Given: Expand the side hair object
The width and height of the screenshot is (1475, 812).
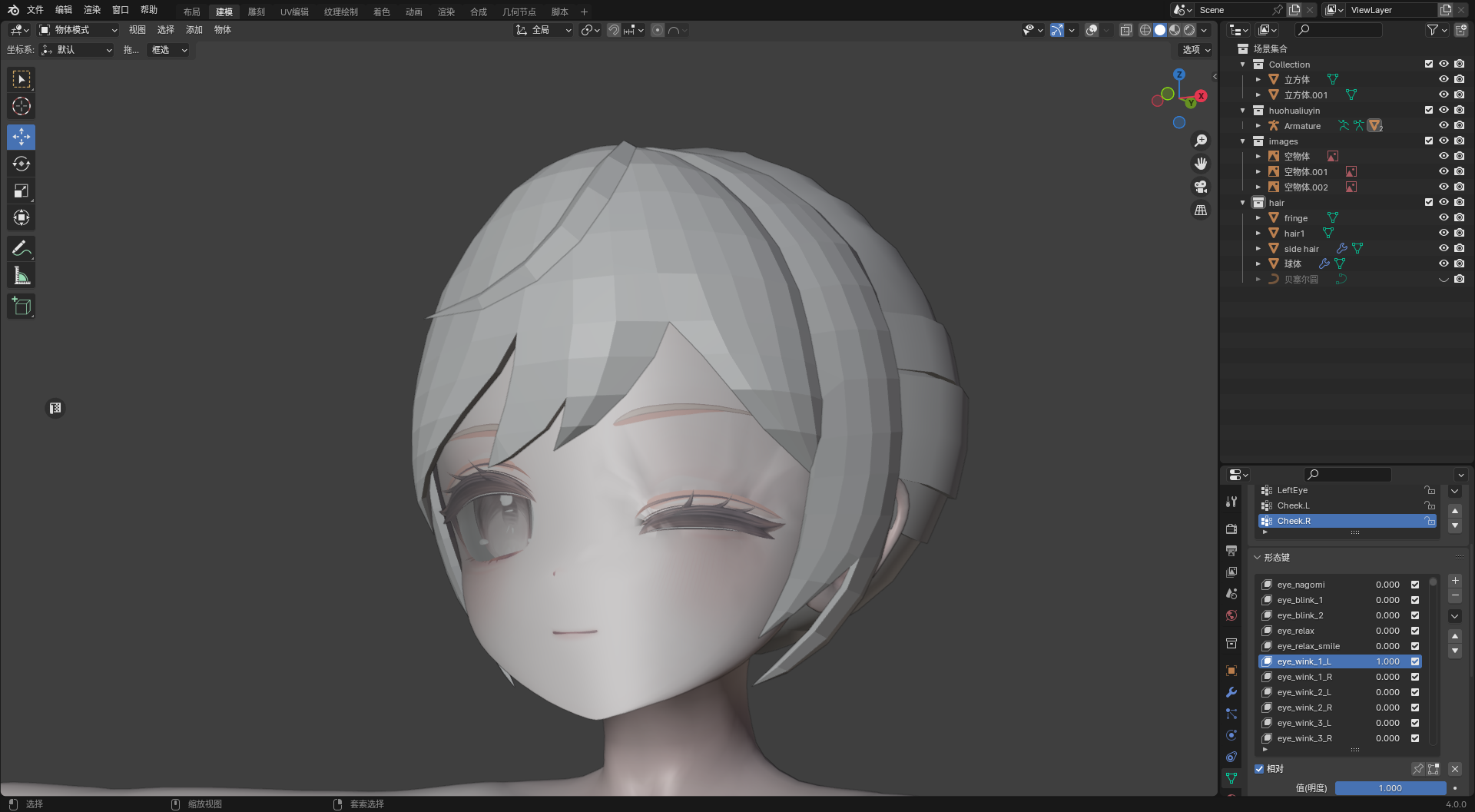Looking at the screenshot, I should pos(1258,249).
